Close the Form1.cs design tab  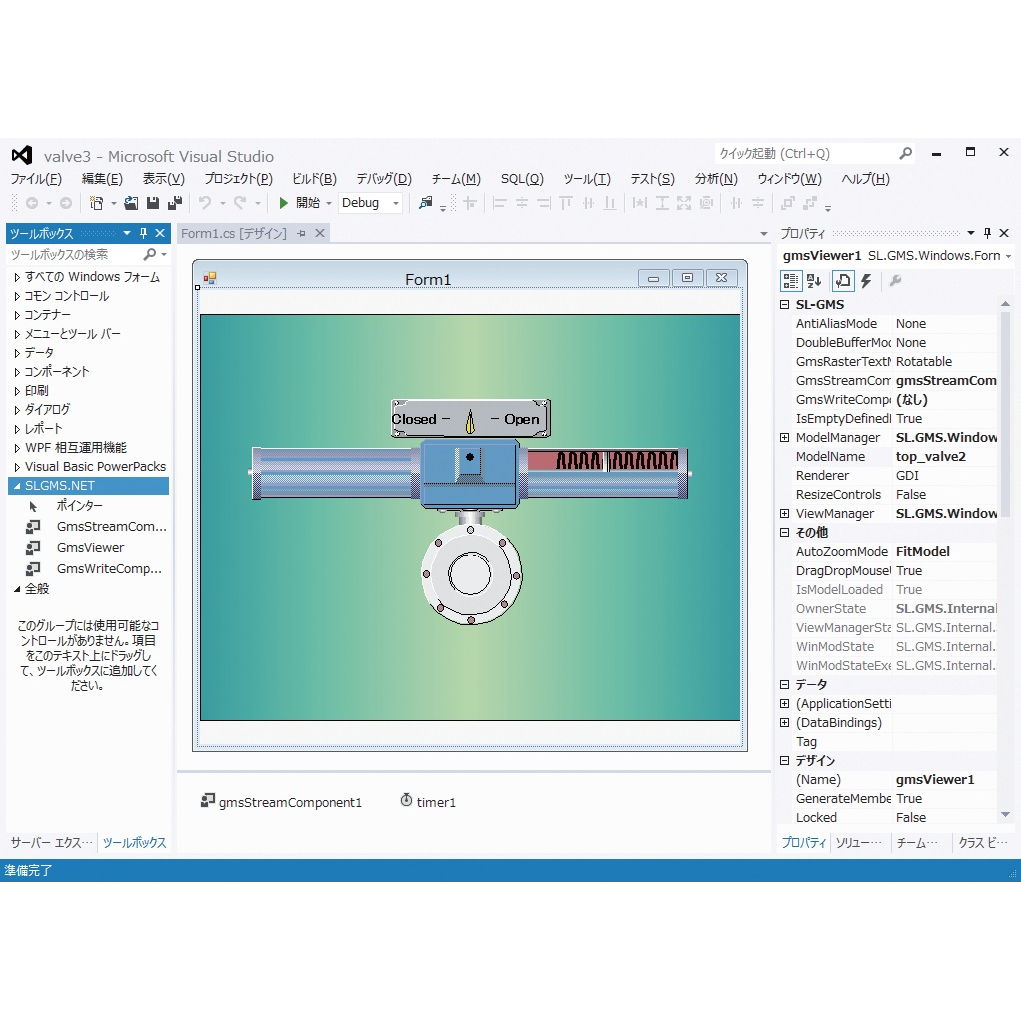[x=320, y=233]
